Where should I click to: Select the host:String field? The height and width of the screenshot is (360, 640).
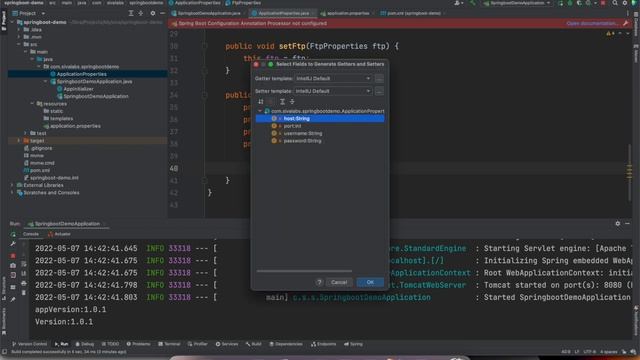click(320, 118)
